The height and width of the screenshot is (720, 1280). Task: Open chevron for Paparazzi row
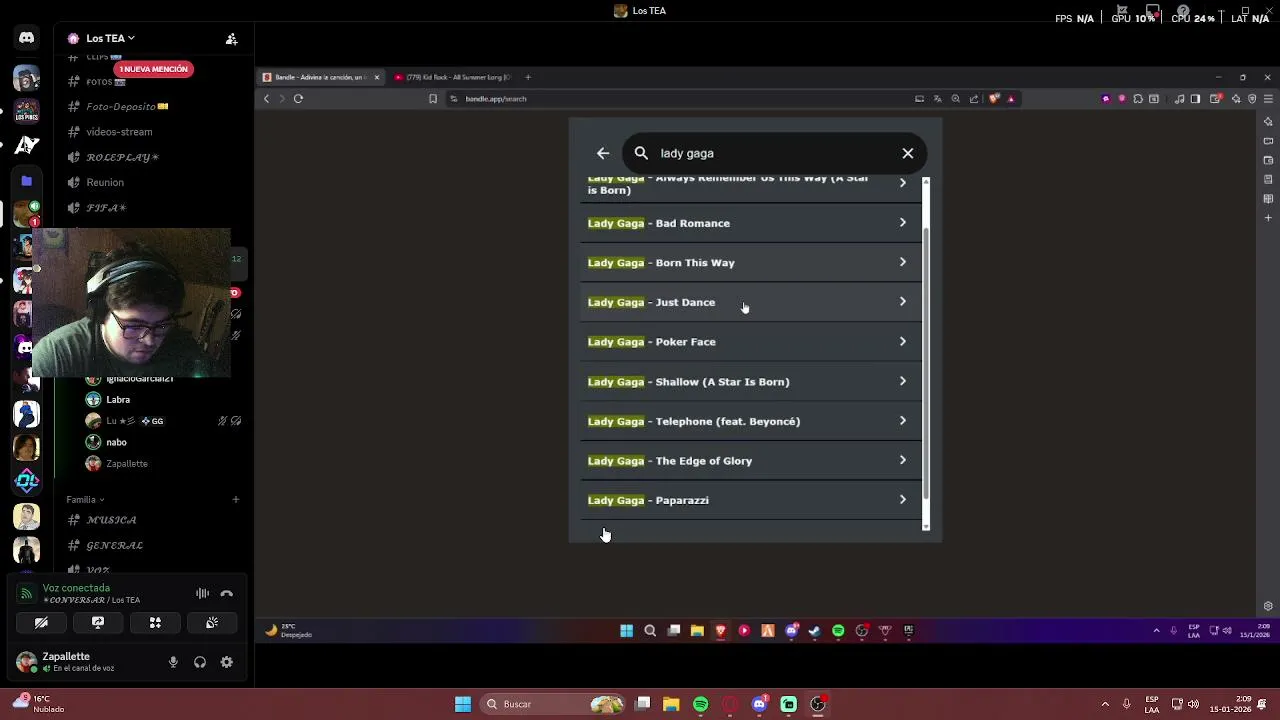coord(902,500)
